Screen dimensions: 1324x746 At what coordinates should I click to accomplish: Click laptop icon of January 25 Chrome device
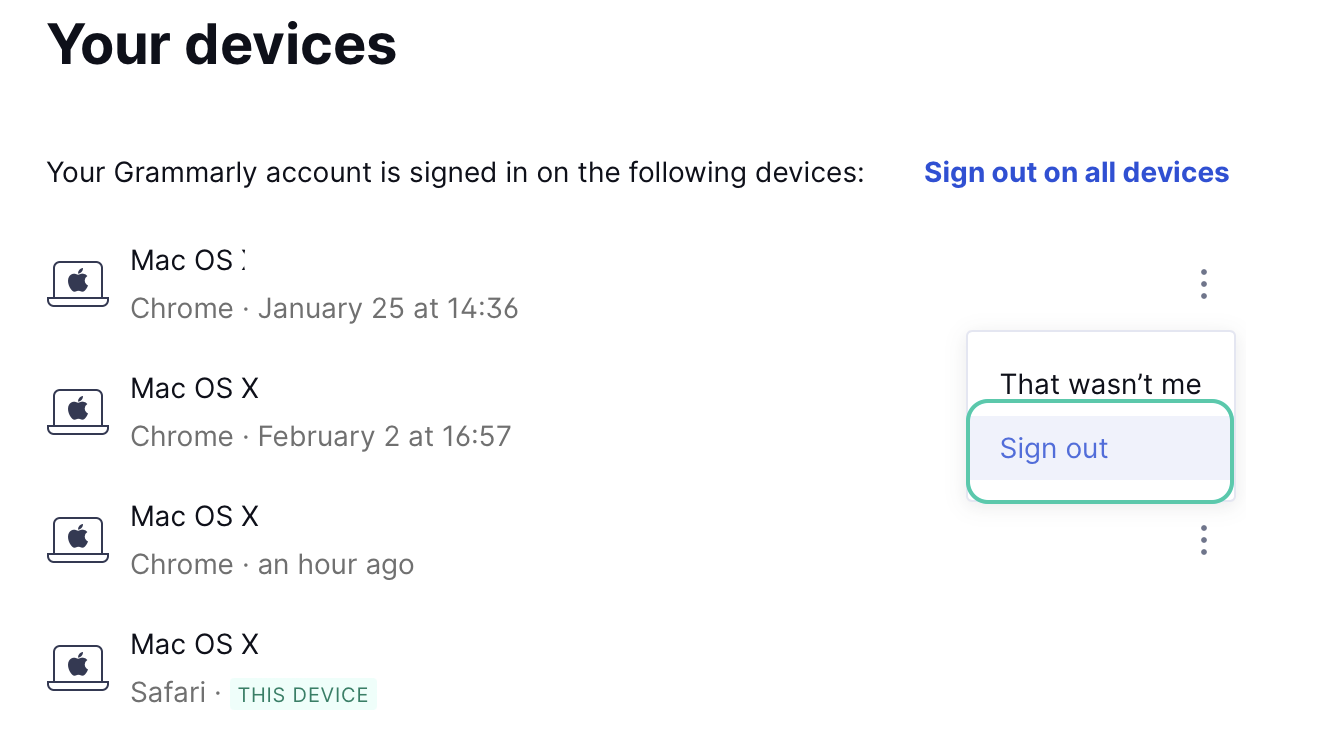pyautogui.click(x=78, y=283)
